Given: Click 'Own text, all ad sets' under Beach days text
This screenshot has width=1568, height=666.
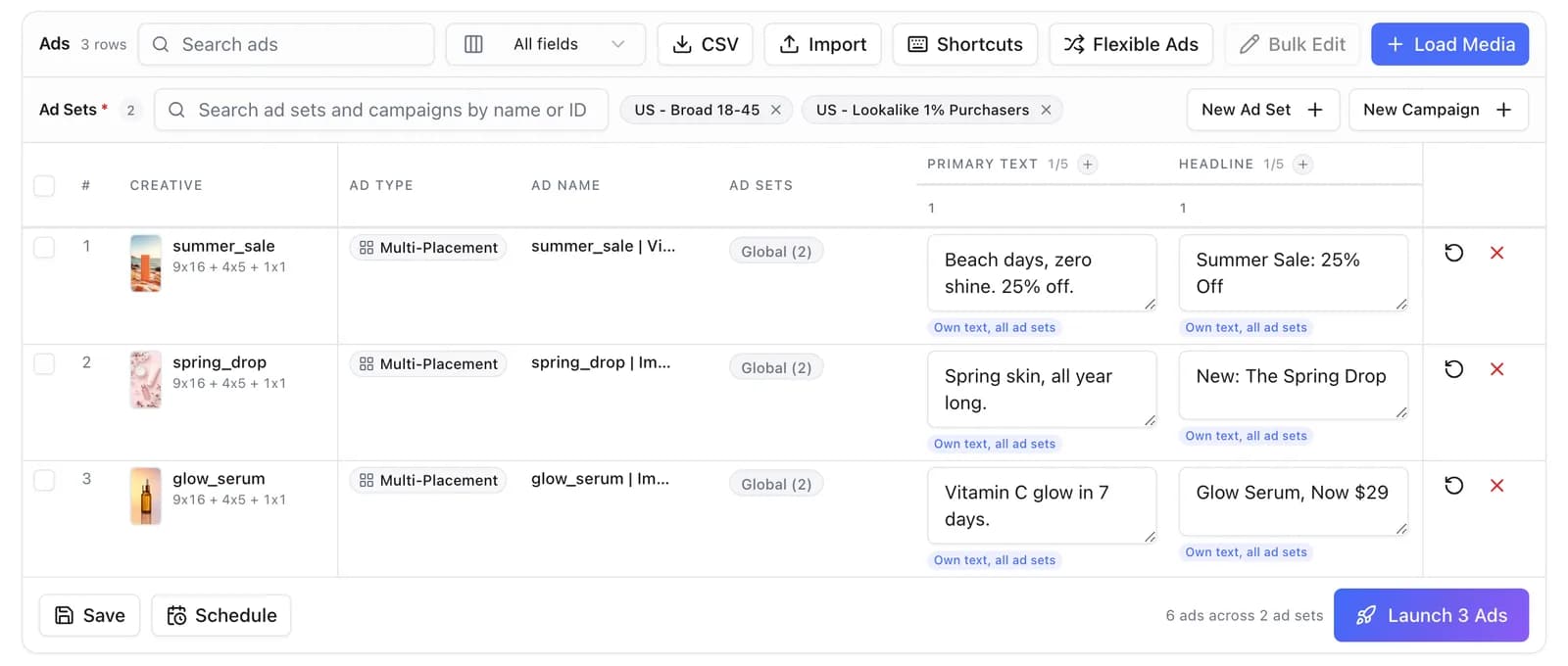Looking at the screenshot, I should pos(995,328).
